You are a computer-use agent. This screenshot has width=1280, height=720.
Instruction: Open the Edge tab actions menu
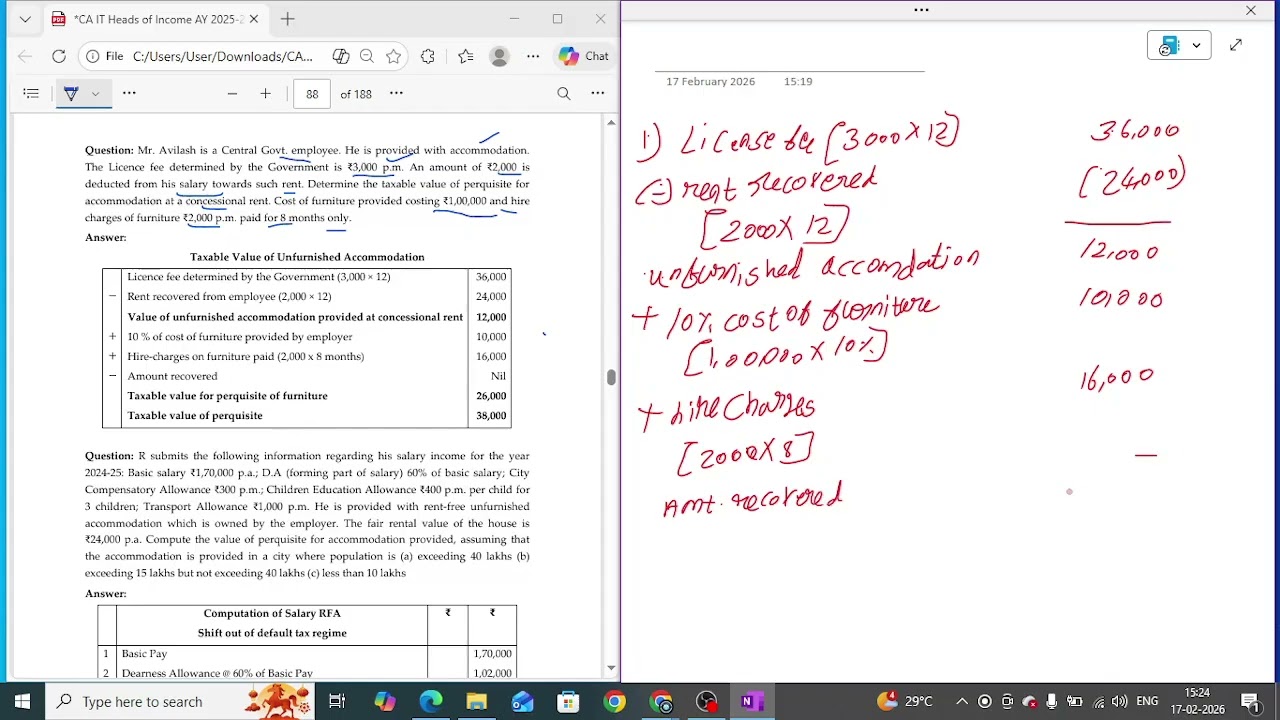[x=25, y=19]
